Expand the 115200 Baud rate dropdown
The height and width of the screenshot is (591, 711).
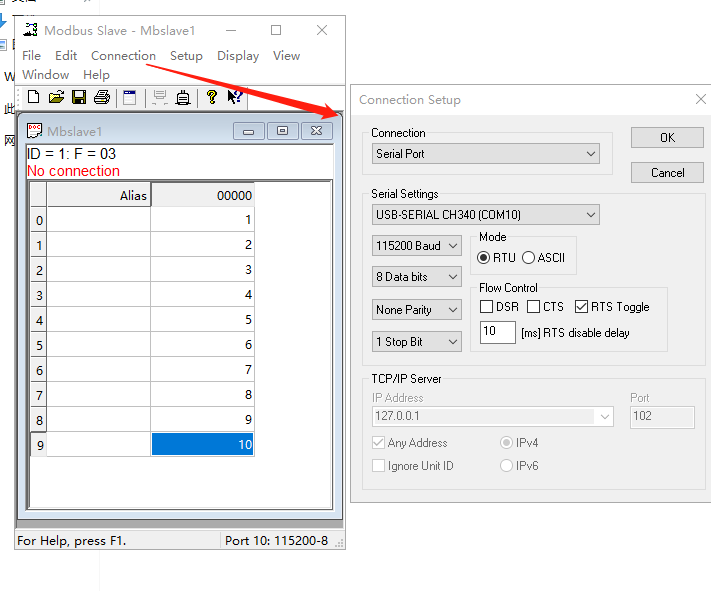pos(416,246)
